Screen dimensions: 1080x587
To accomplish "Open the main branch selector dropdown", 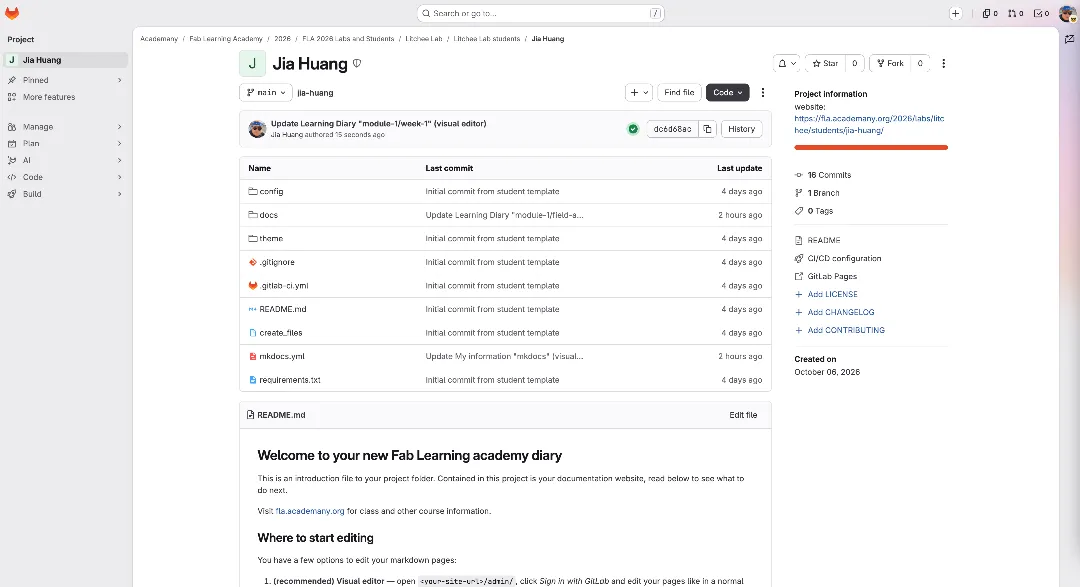I will click(266, 92).
